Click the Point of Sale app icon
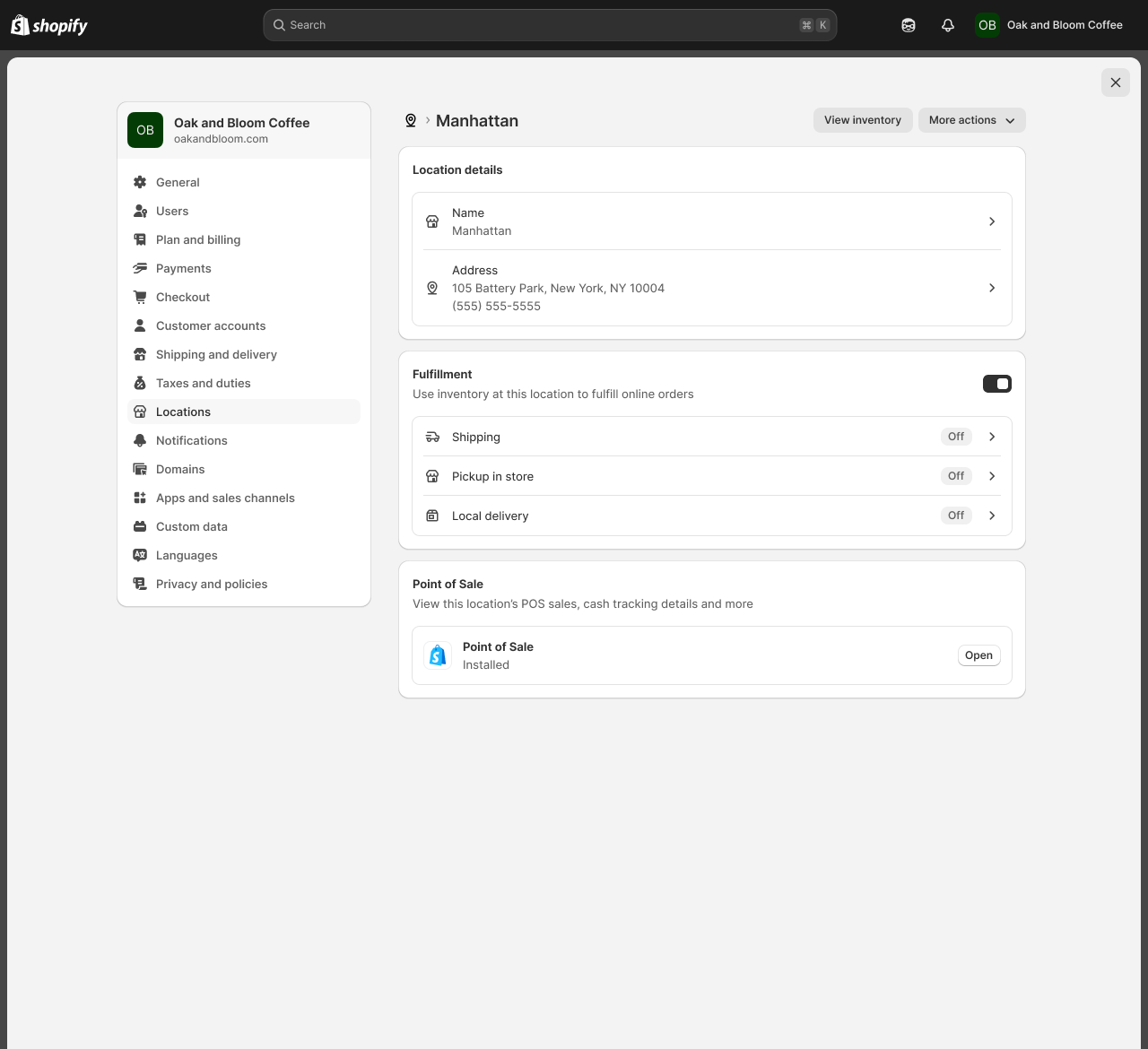1148x1049 pixels. tap(438, 655)
